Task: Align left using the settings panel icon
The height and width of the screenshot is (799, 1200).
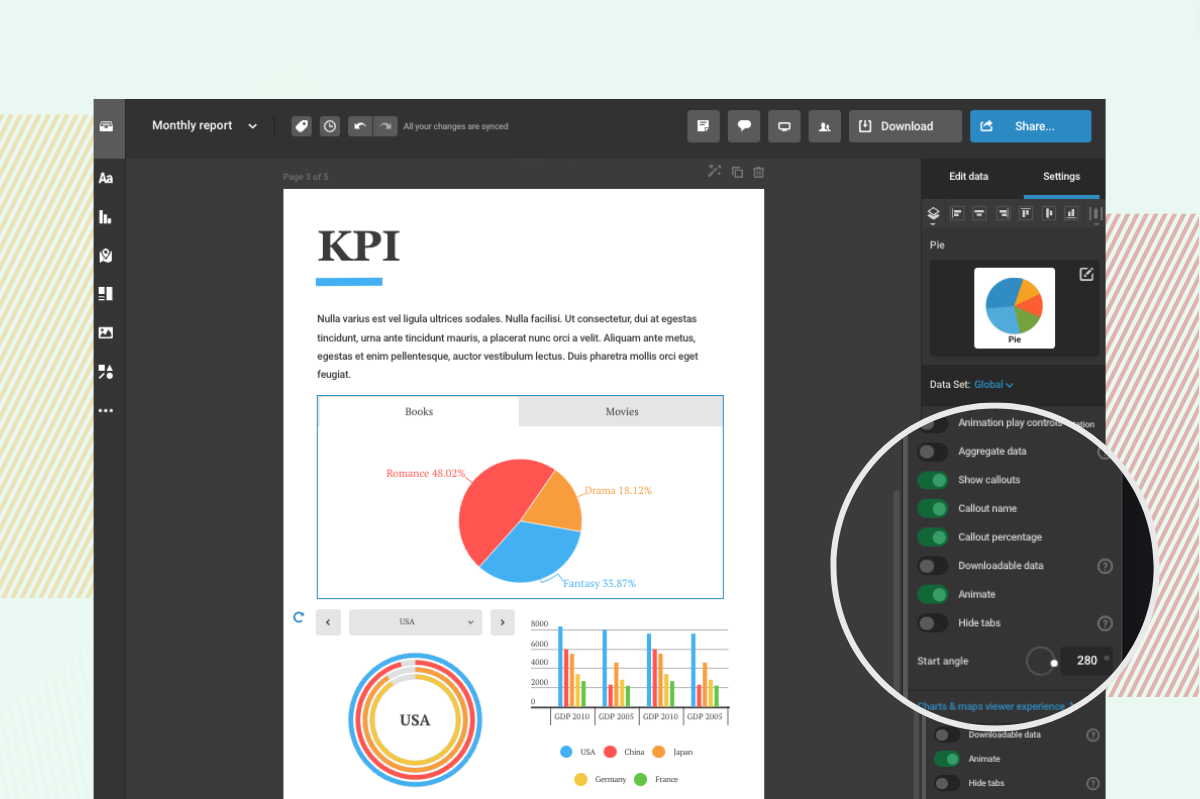Action: click(957, 213)
